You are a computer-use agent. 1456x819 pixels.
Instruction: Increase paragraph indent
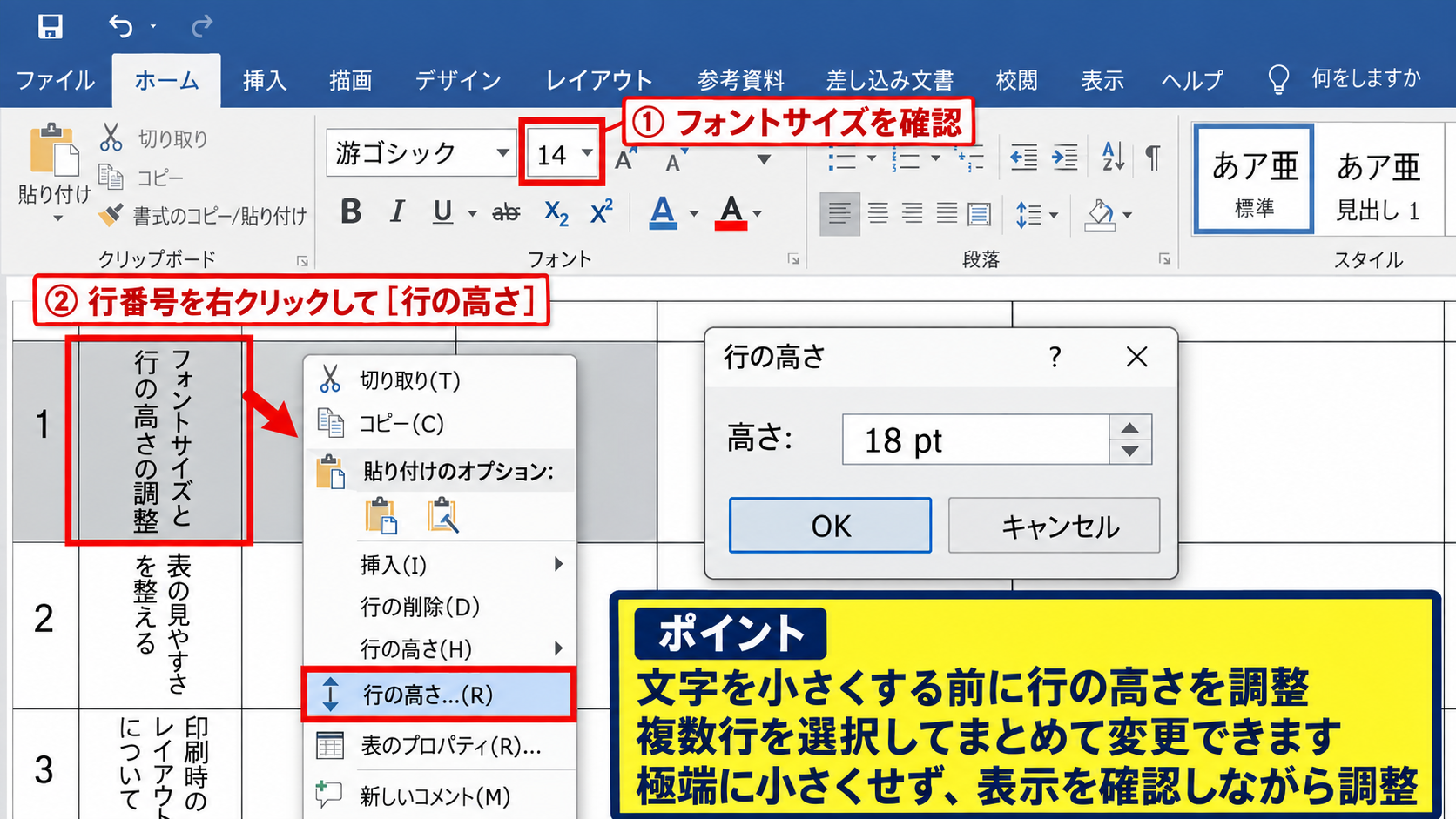click(1064, 158)
